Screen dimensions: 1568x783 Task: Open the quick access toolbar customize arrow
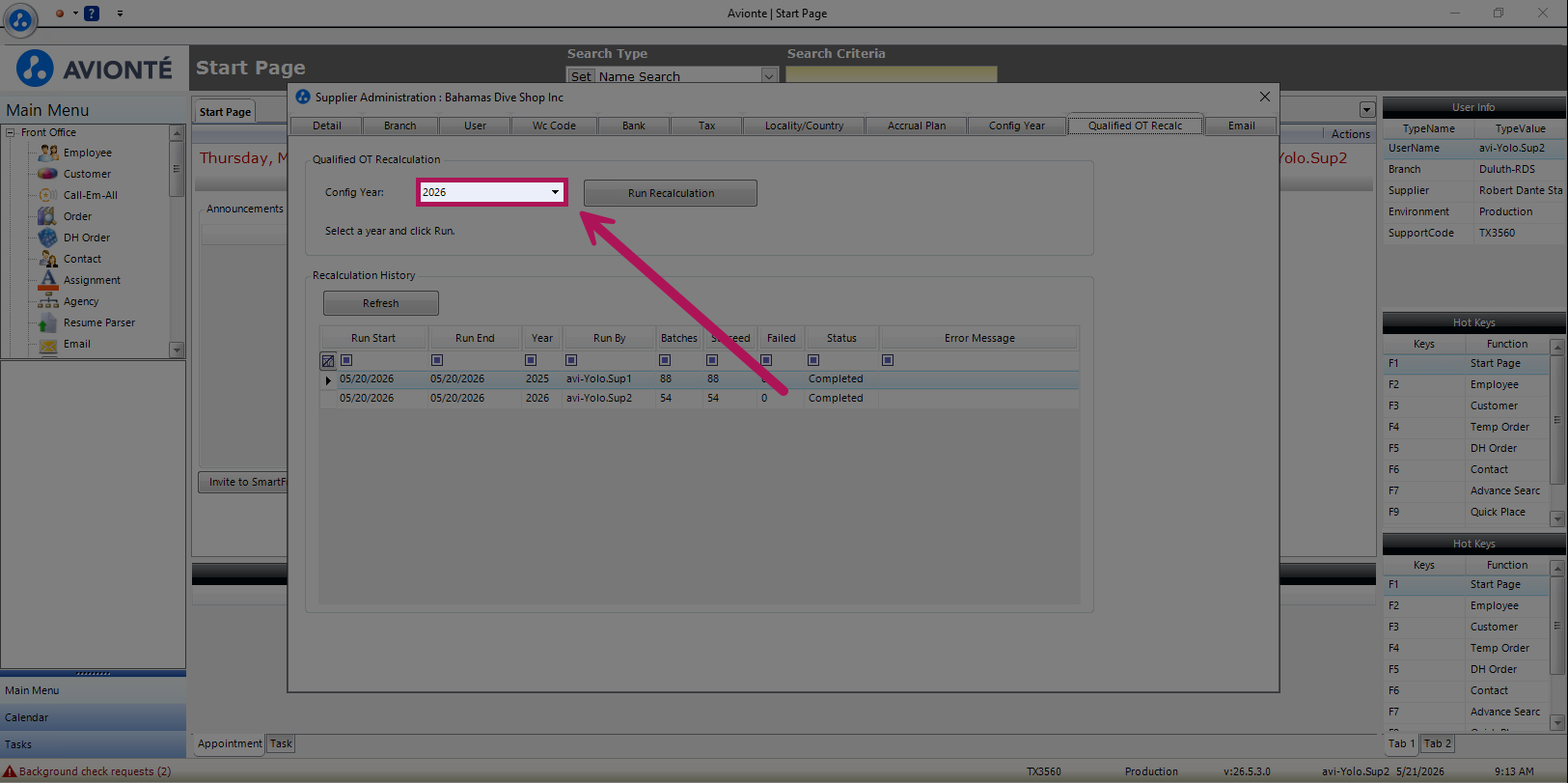(120, 14)
